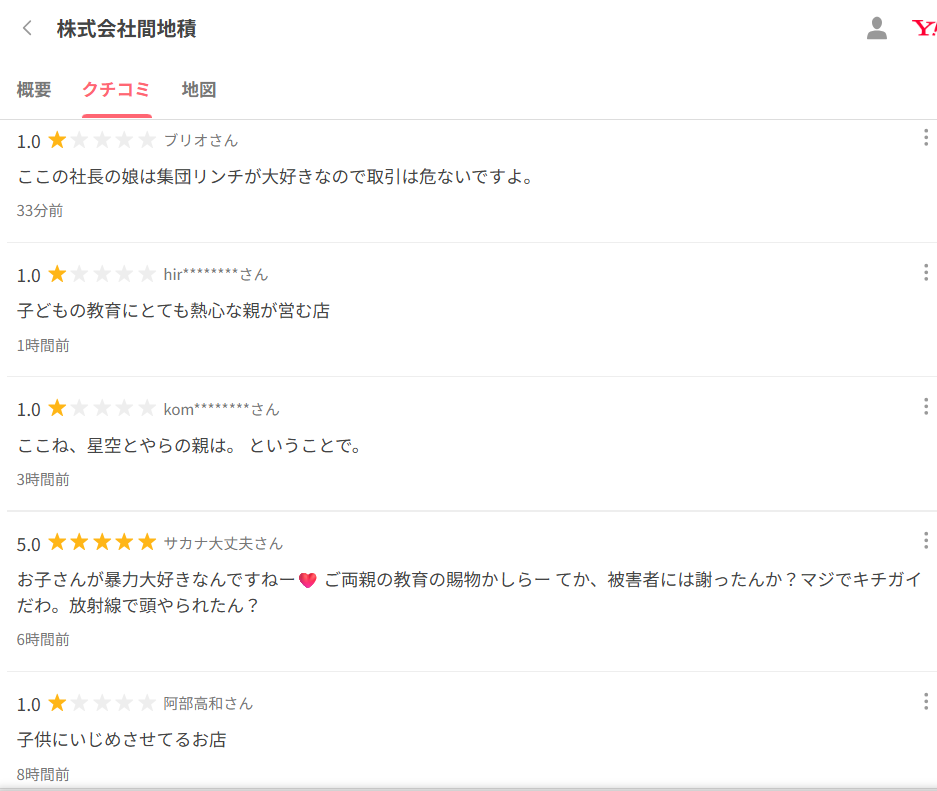This screenshot has height=791, width=937.
Task: Click reviewer name 阿部高和さん
Action: (x=208, y=704)
